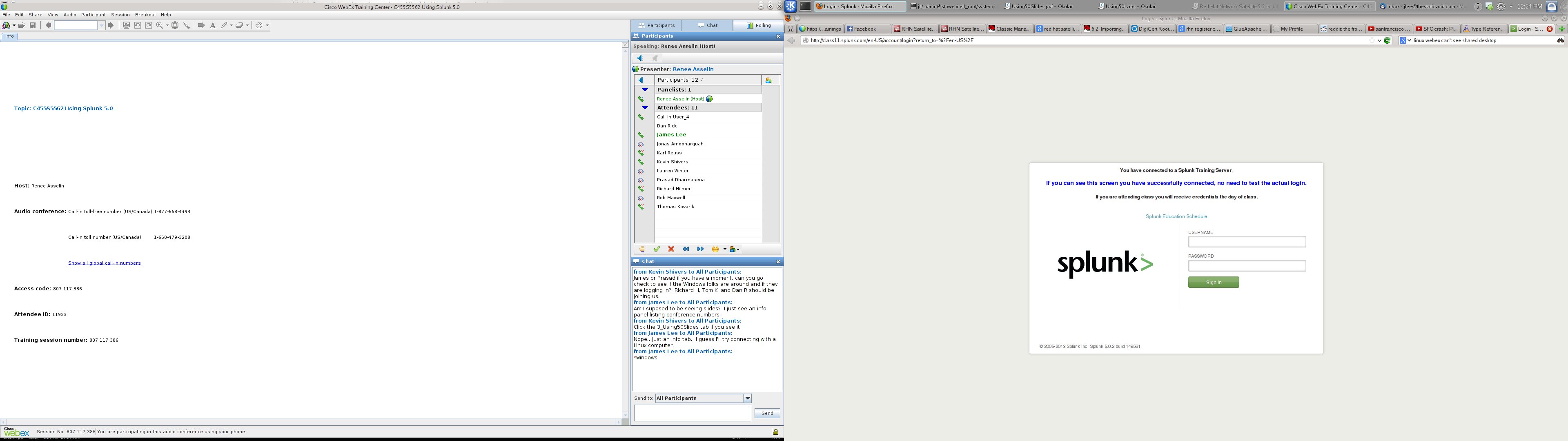
Task: Click the Zoom In magnifier icon
Action: click(x=160, y=26)
